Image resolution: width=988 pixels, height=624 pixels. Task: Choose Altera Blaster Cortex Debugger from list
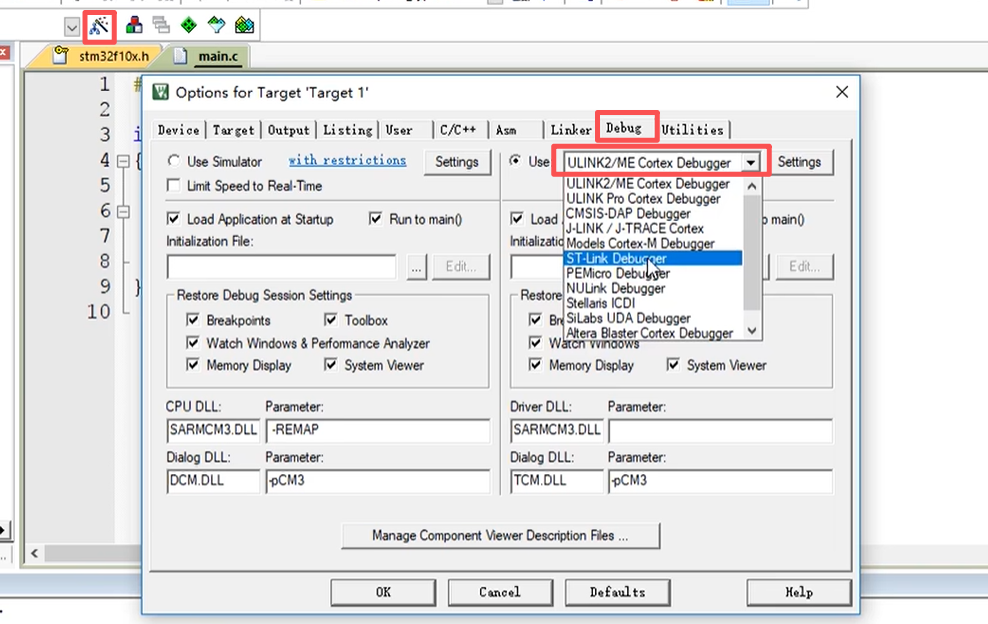[653, 333]
